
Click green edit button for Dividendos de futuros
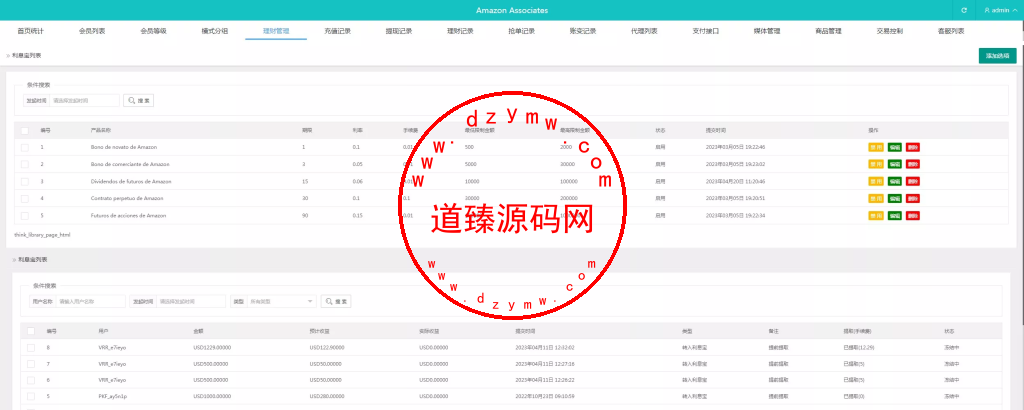click(x=895, y=181)
